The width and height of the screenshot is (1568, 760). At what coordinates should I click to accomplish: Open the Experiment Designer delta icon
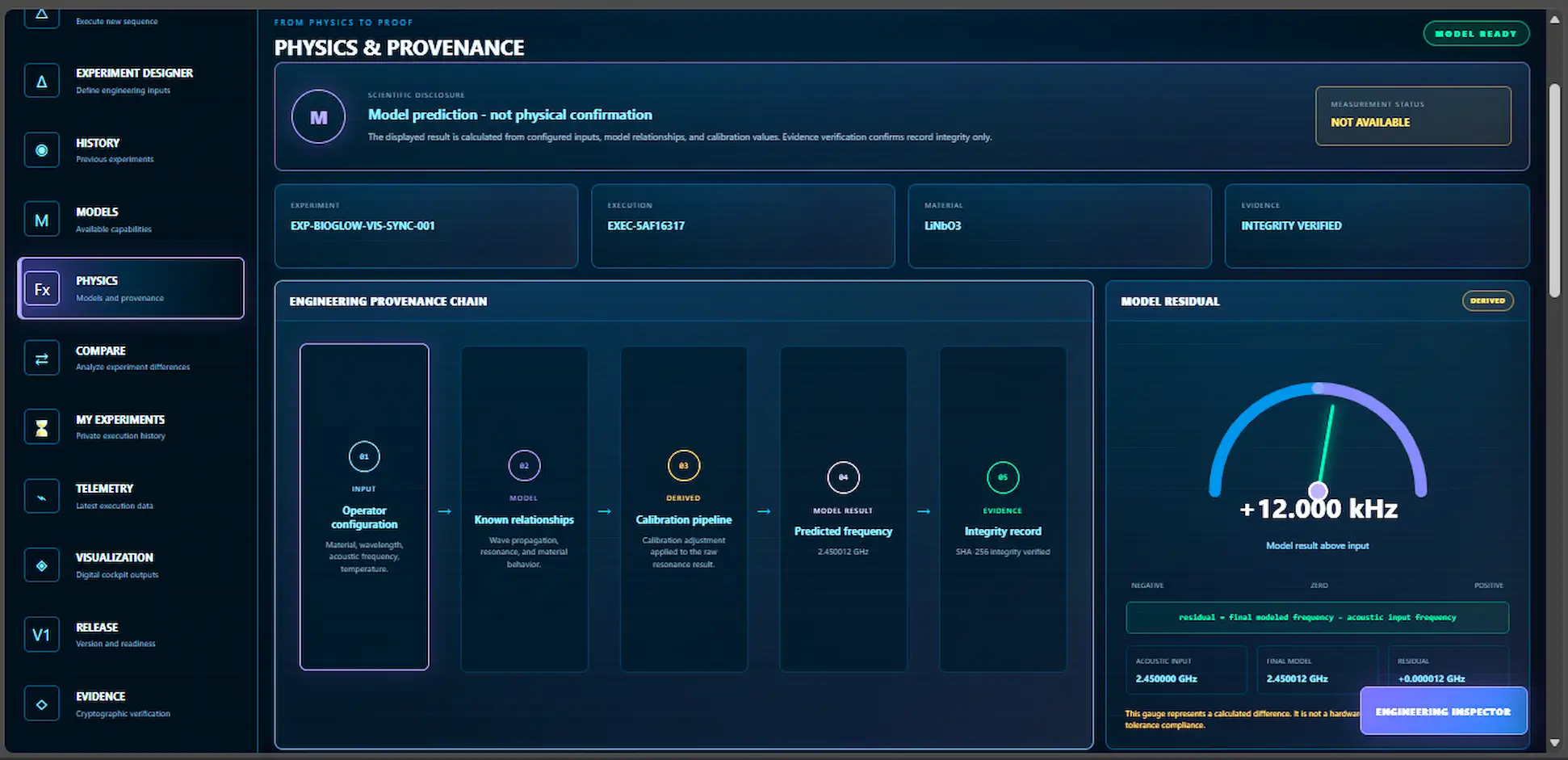coord(42,81)
